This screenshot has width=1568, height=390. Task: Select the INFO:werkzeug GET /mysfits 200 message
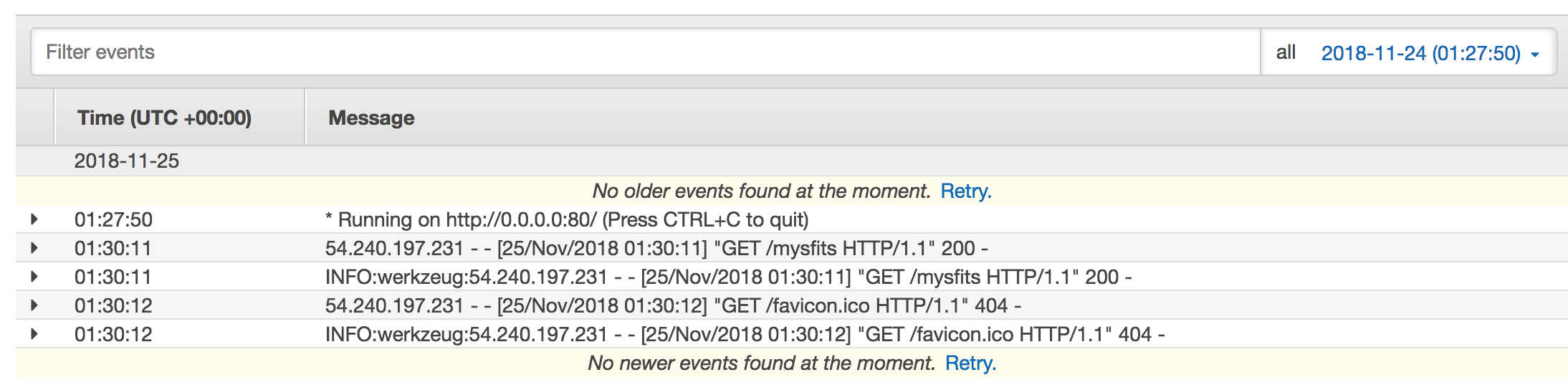(x=729, y=277)
